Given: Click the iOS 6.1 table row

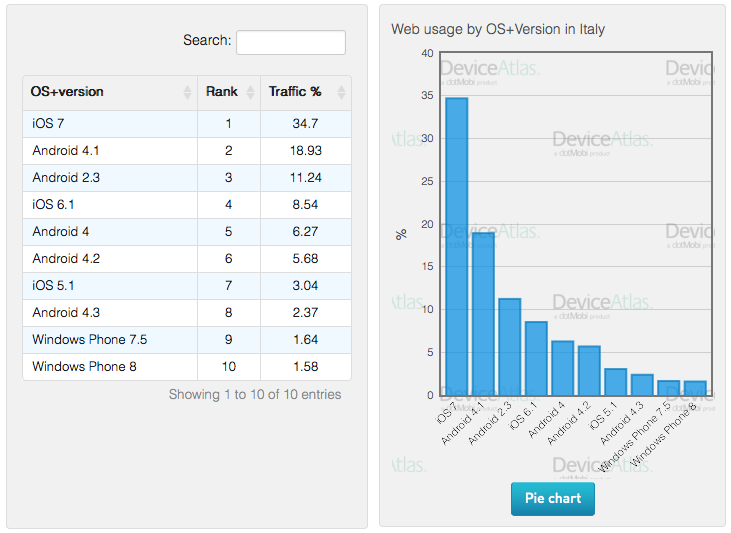Looking at the screenshot, I should tap(186, 205).
